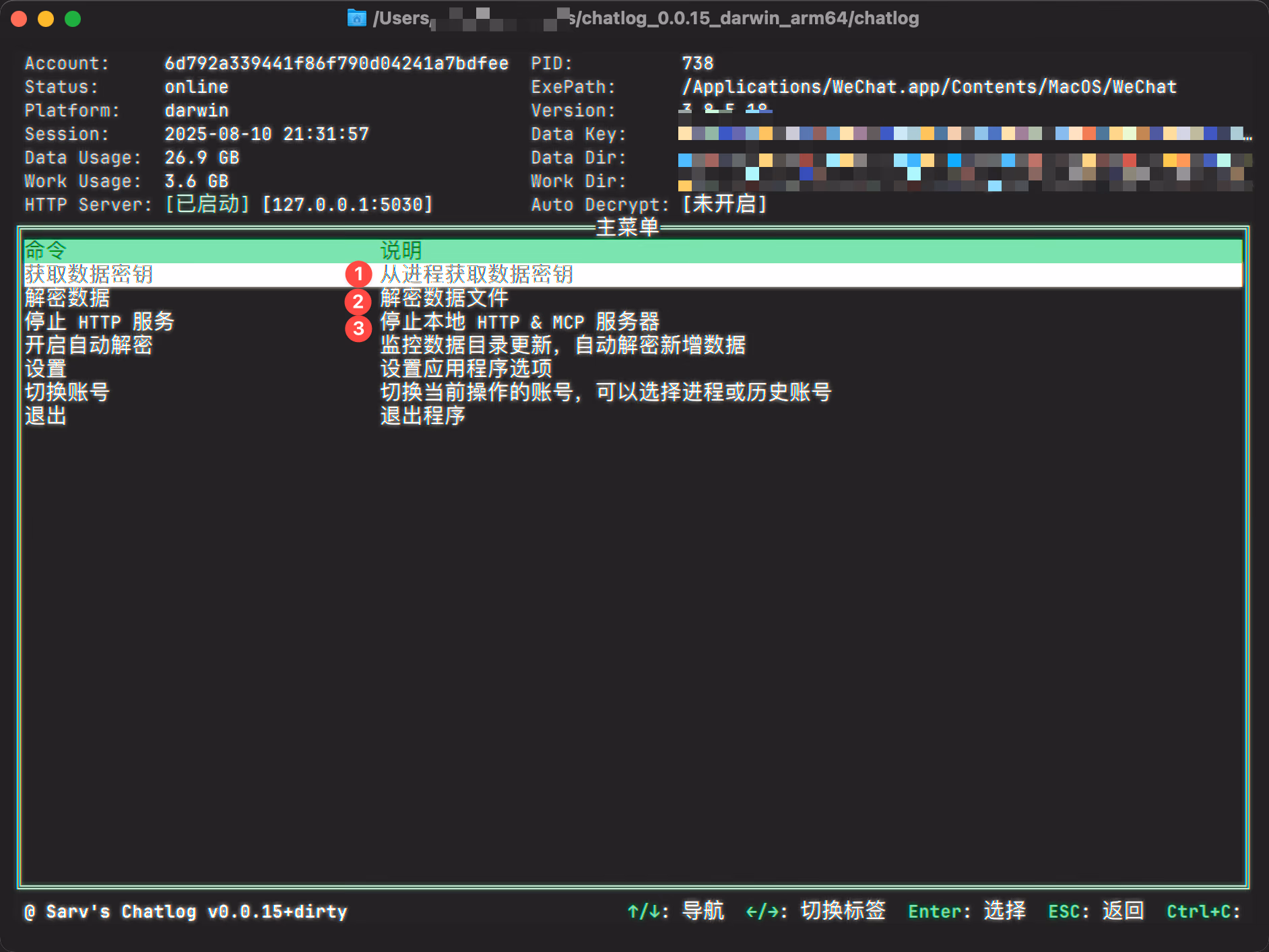Click the pixelated Data Key value
The image size is (1269, 952).
click(x=962, y=133)
